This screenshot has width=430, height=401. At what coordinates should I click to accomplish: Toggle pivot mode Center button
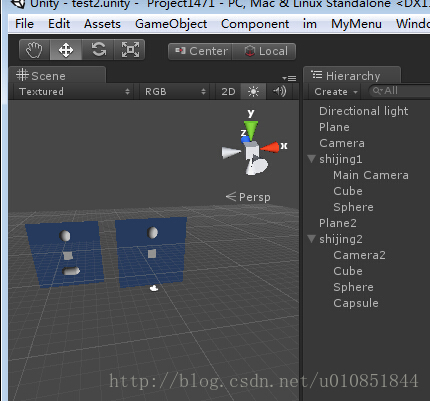[200, 51]
